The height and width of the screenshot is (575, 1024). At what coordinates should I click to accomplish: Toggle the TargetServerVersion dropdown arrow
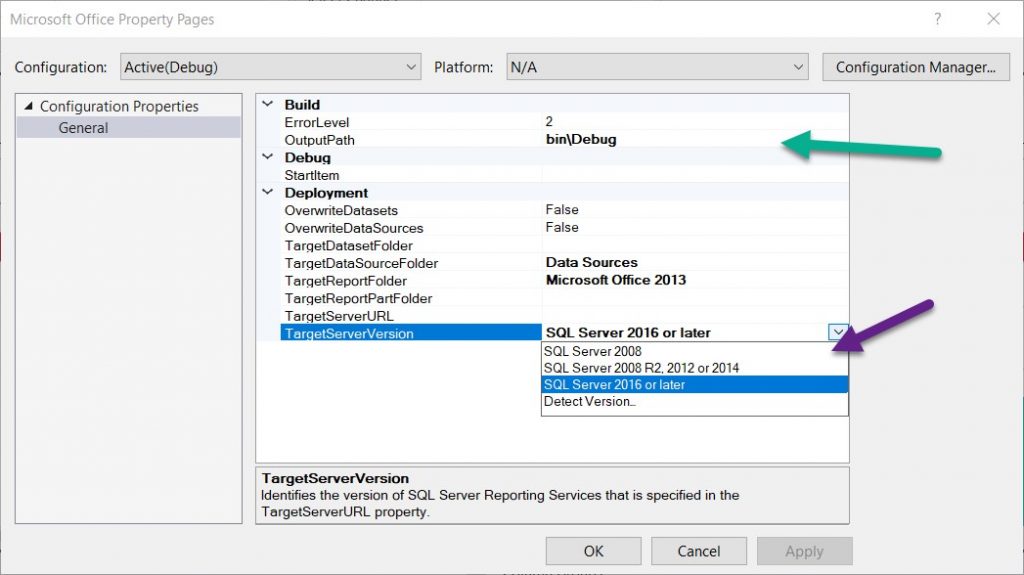point(838,333)
